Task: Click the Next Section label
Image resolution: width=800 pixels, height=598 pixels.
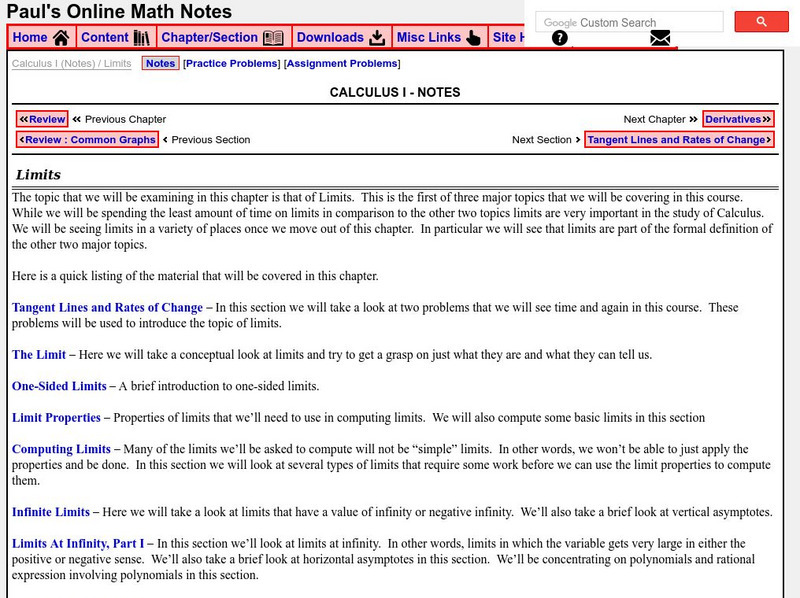Action: pos(541,140)
